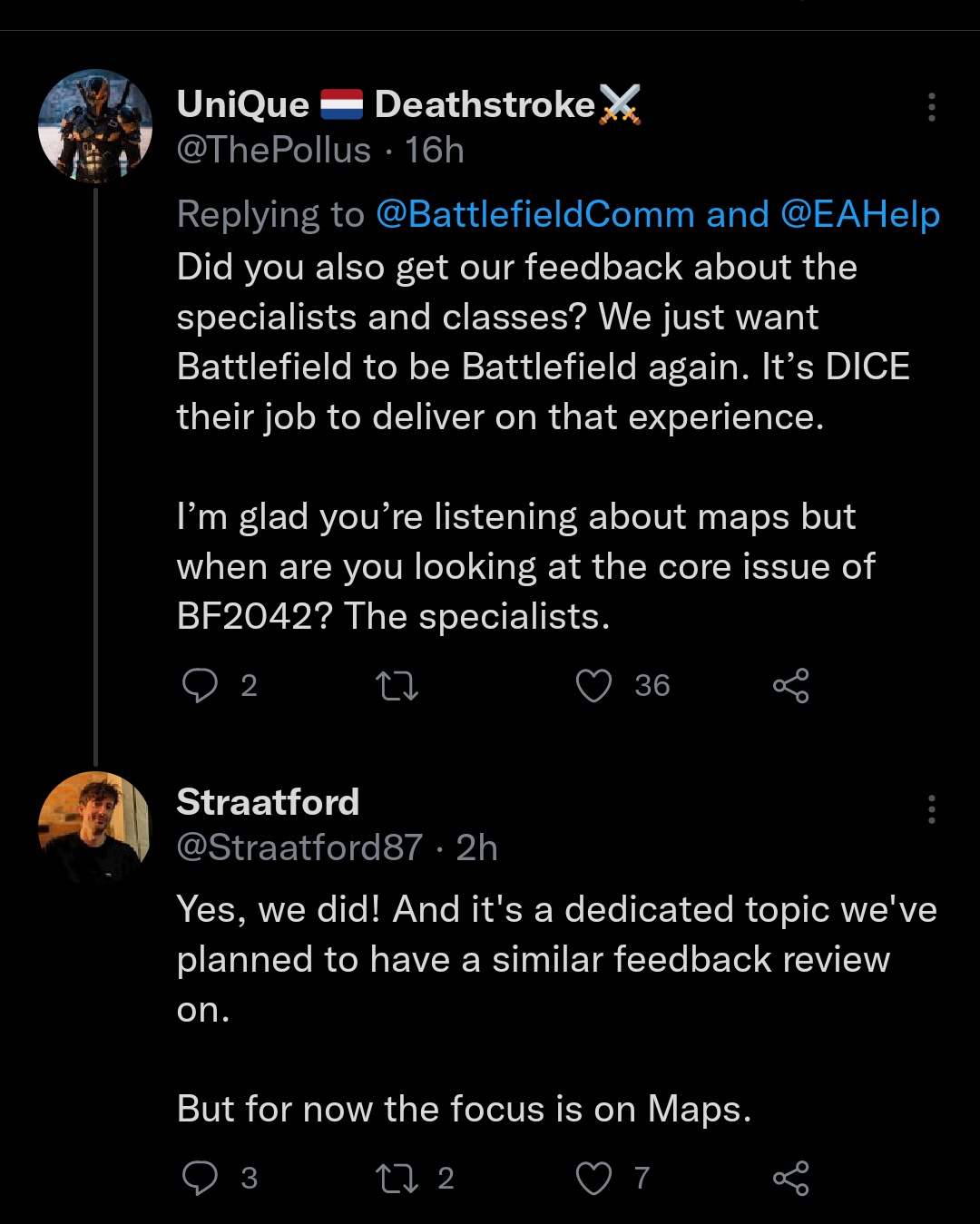This screenshot has height=1224, width=980.
Task: Open more options for ThePollus's tweet
Action: (x=931, y=107)
